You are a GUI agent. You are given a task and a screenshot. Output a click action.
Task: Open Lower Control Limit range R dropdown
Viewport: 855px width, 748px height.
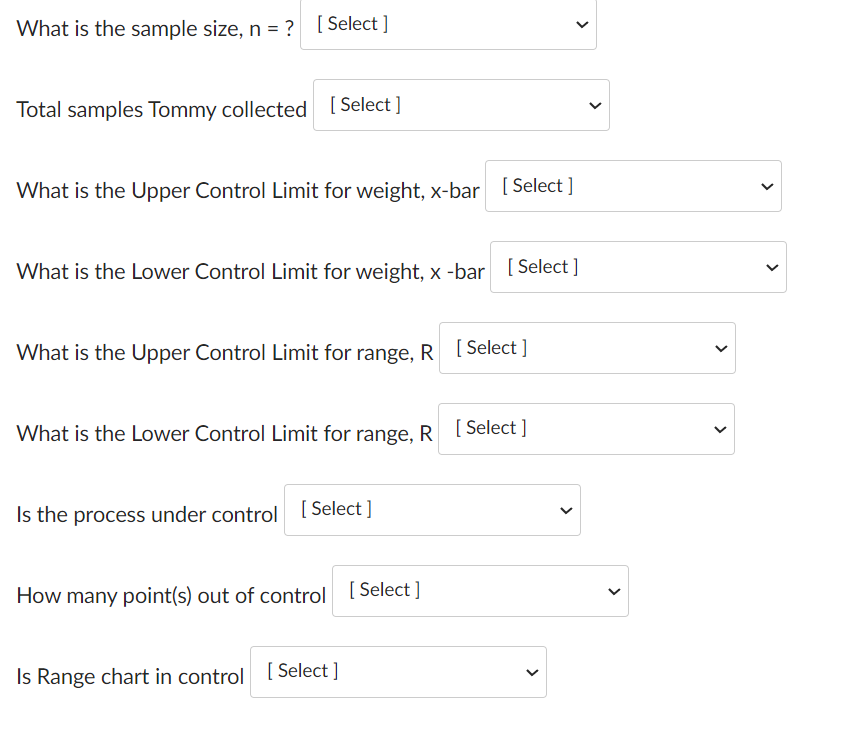pyautogui.click(x=586, y=429)
